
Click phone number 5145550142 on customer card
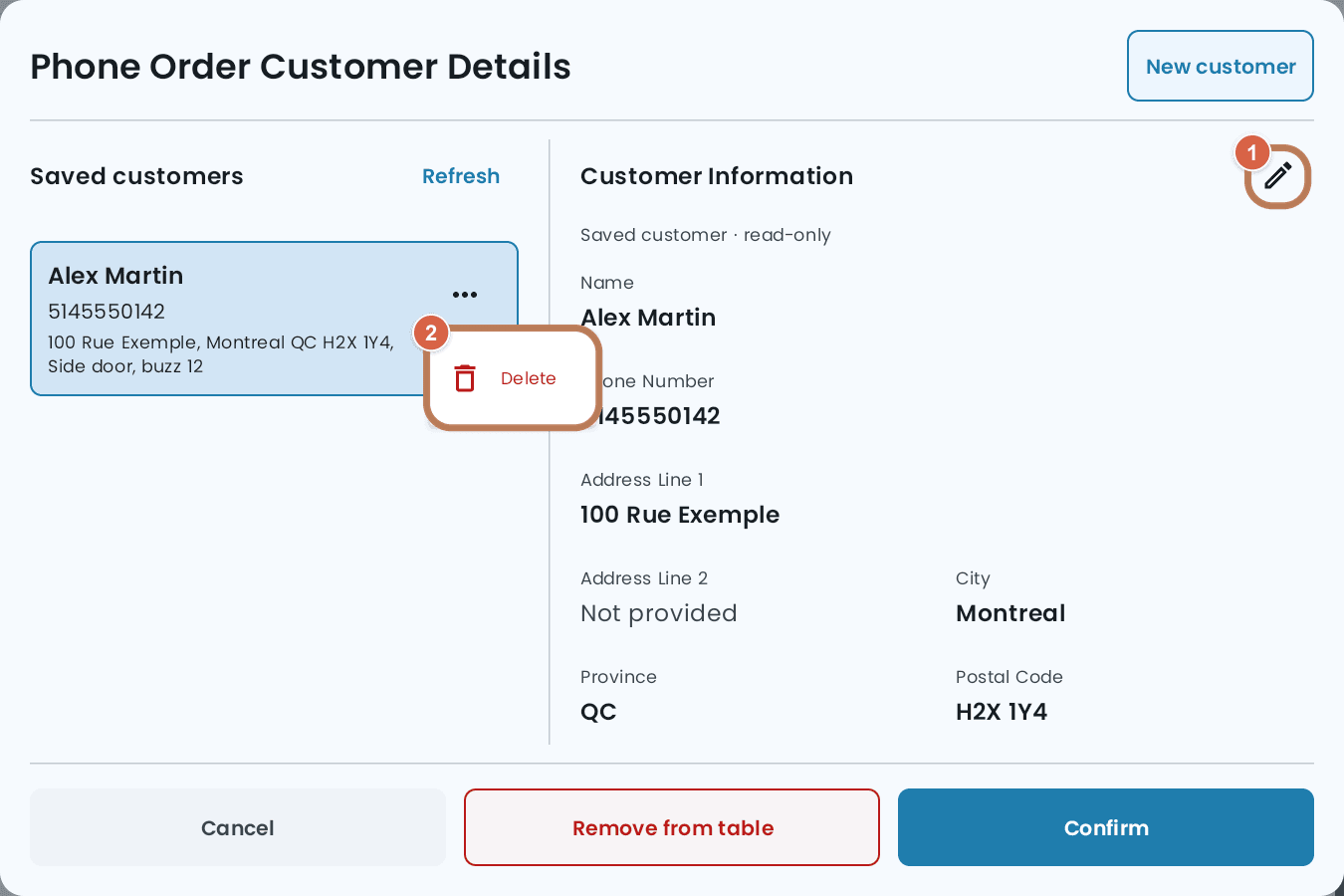pyautogui.click(x=107, y=312)
